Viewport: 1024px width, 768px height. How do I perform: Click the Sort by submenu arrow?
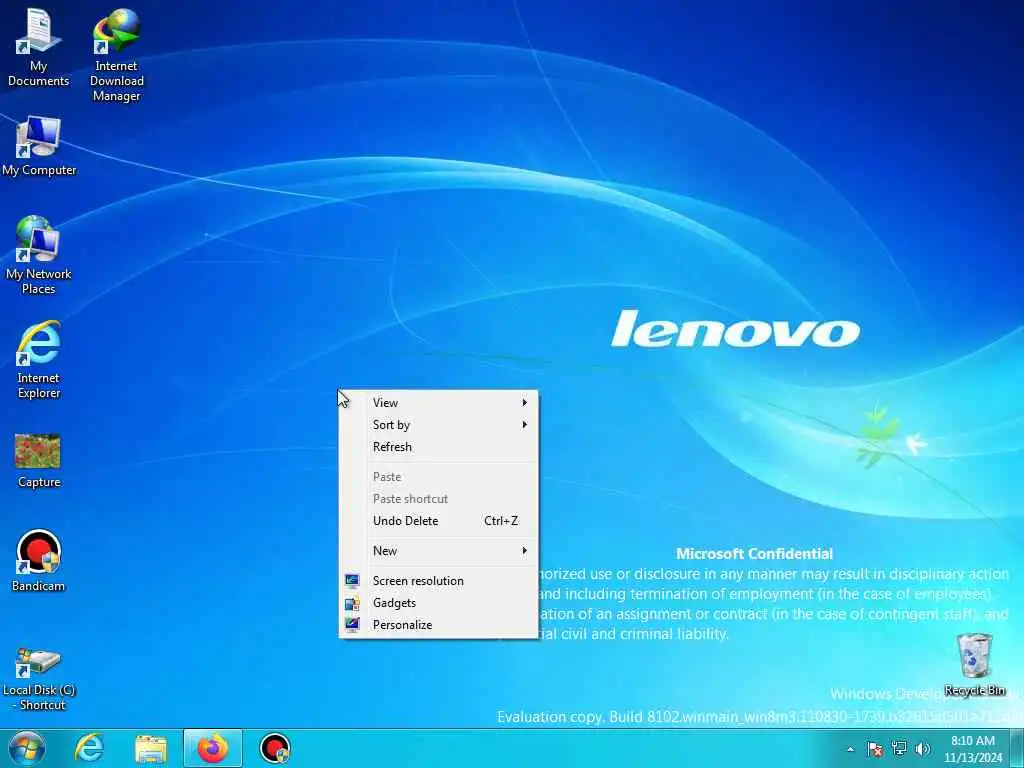524,425
